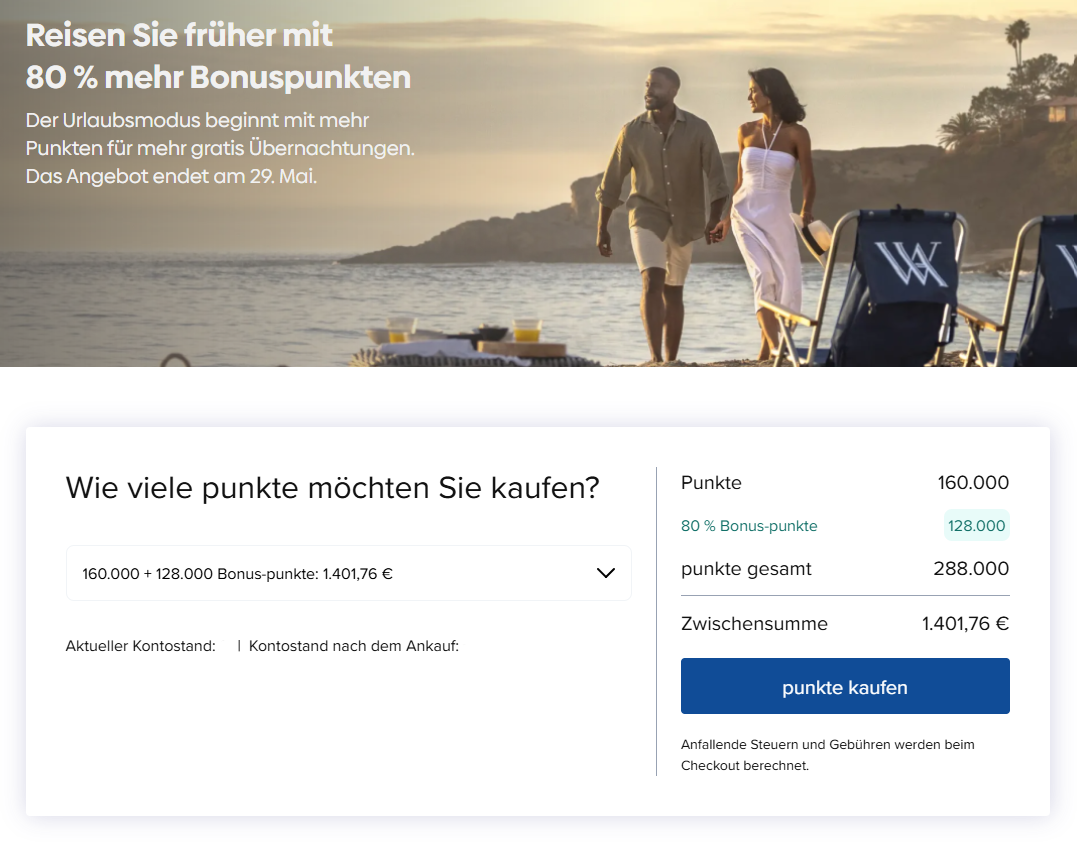Select the package showing 1.401,76 € price
The image size is (1077, 842).
click(348, 572)
